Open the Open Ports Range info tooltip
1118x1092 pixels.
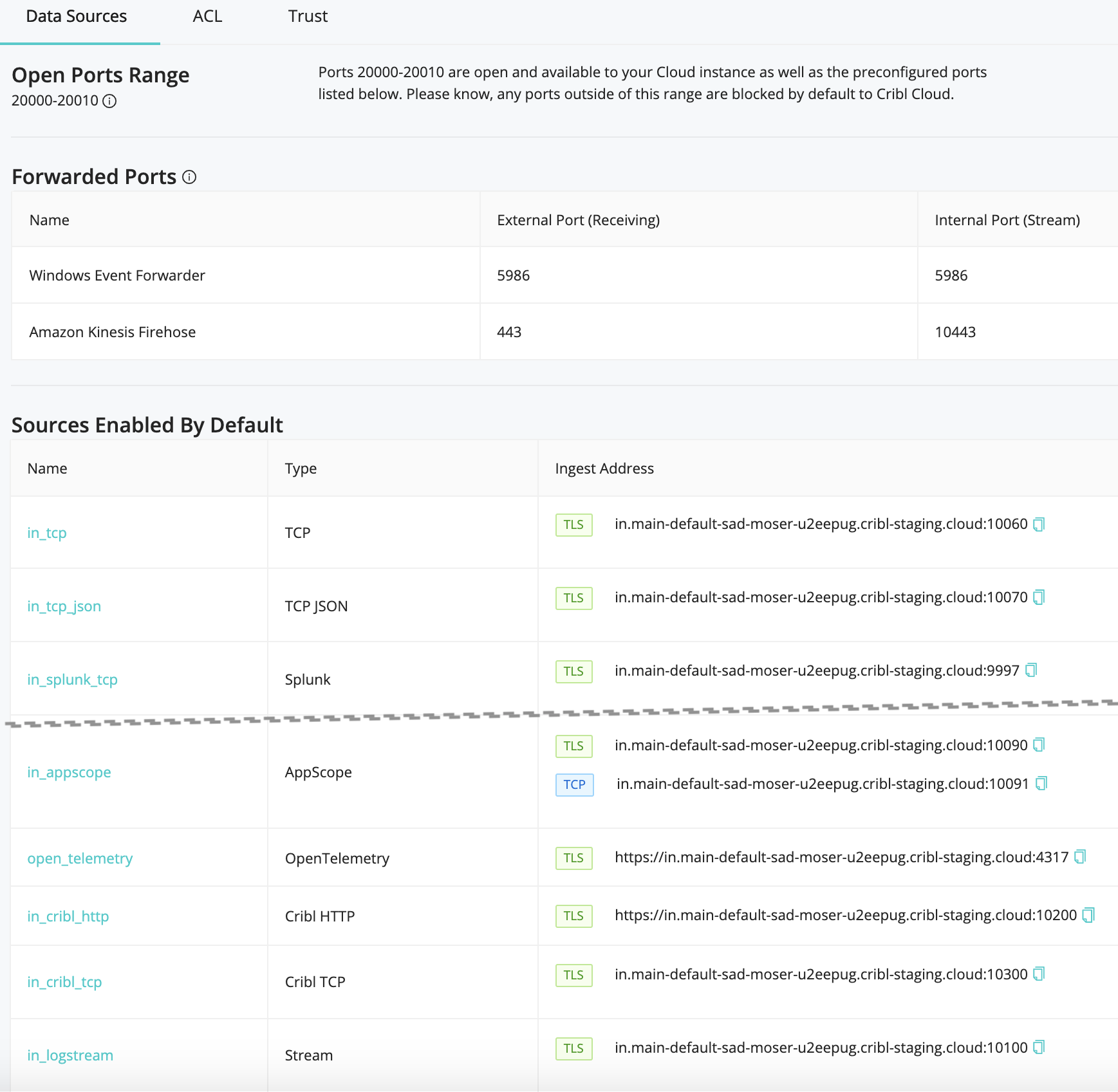tap(110, 101)
